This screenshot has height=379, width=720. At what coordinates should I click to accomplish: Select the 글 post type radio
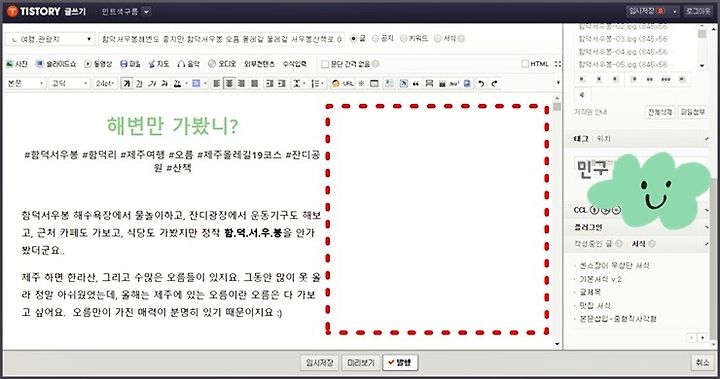tap(353, 39)
